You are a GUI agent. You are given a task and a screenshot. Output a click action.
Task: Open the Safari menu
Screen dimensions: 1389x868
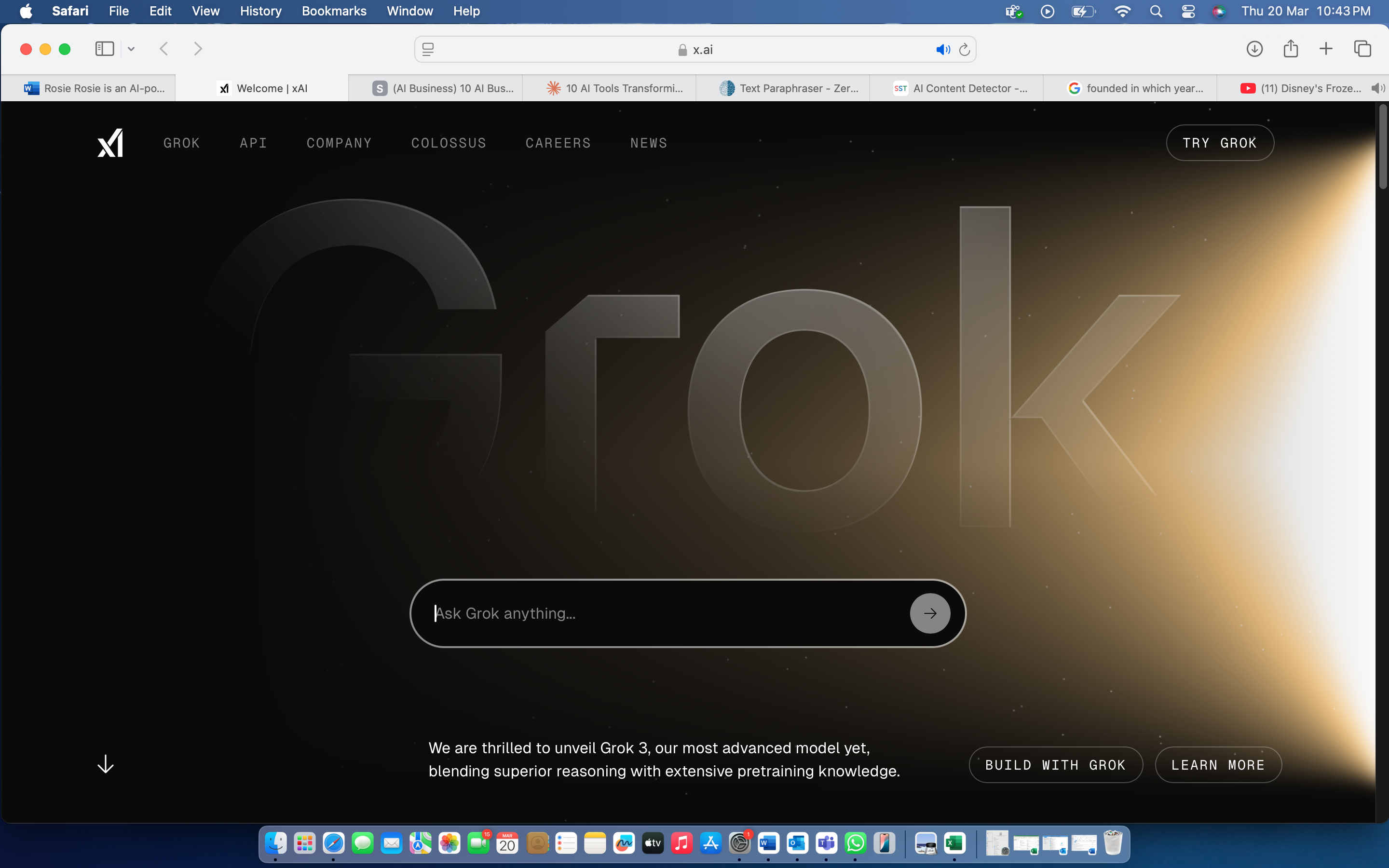click(70, 11)
